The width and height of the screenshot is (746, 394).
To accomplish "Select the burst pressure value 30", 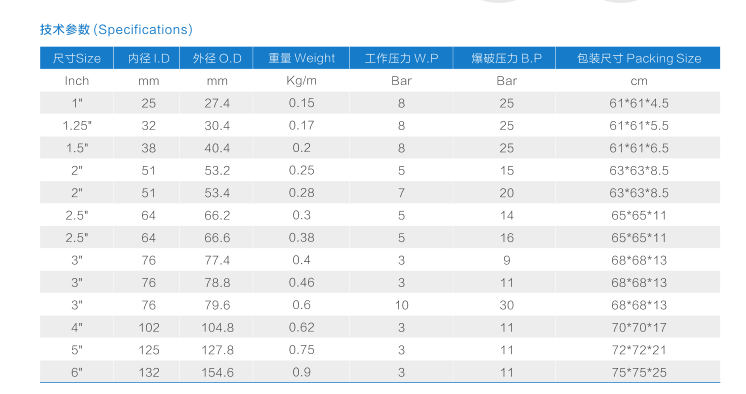I will (x=506, y=305).
